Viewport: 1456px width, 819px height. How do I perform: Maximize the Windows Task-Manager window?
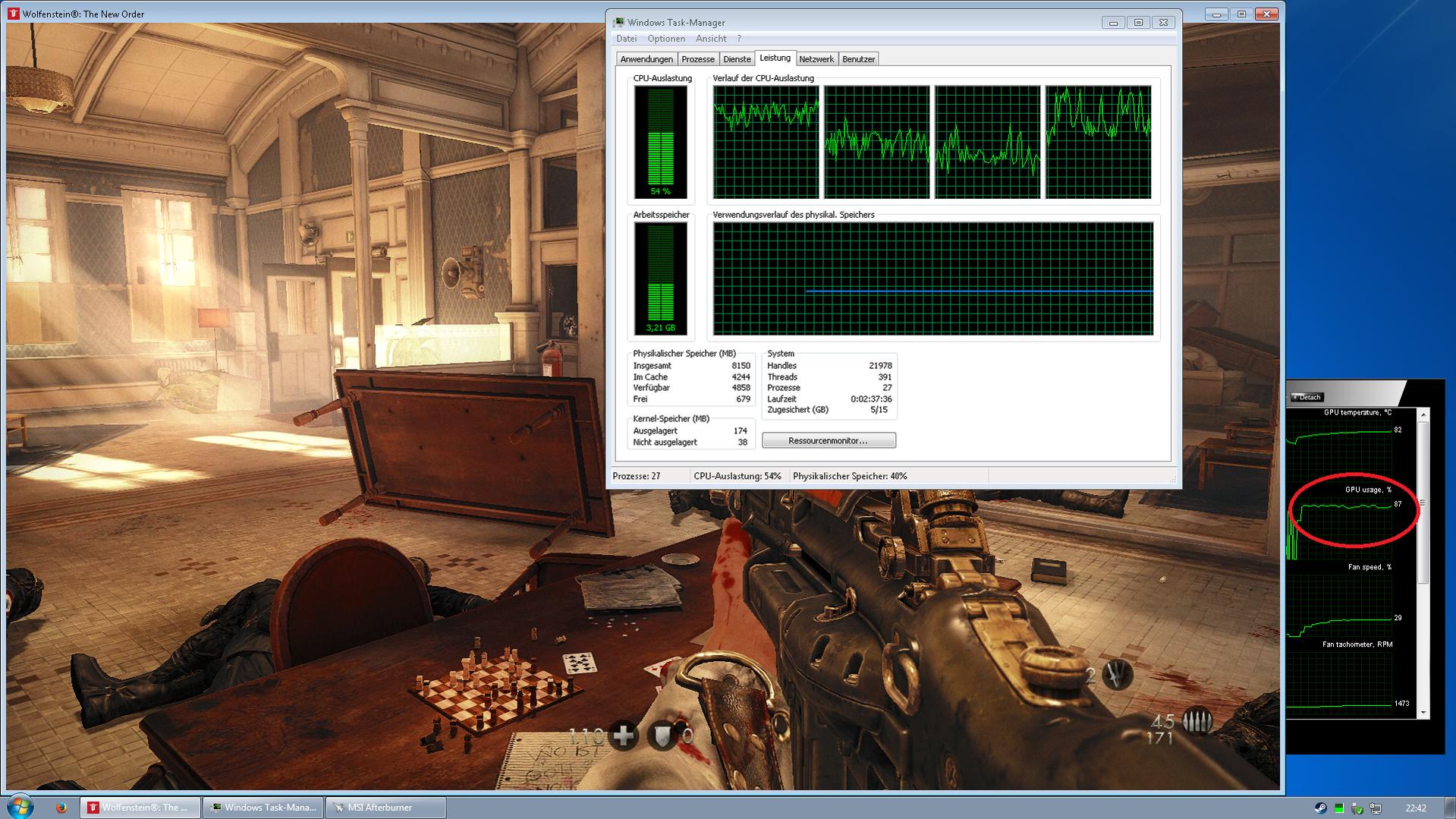[1138, 23]
